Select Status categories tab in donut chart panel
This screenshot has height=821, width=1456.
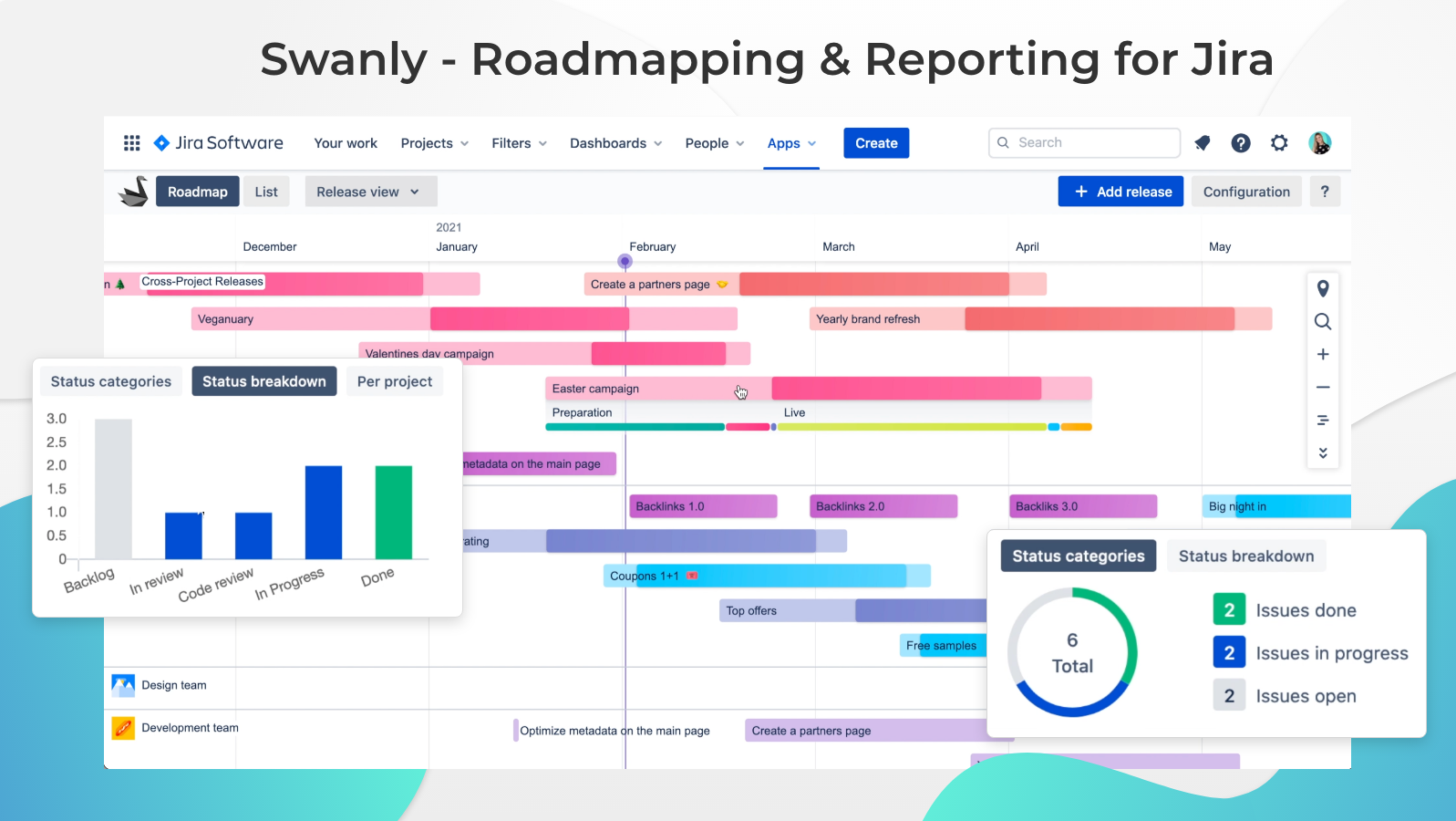[x=1079, y=556]
